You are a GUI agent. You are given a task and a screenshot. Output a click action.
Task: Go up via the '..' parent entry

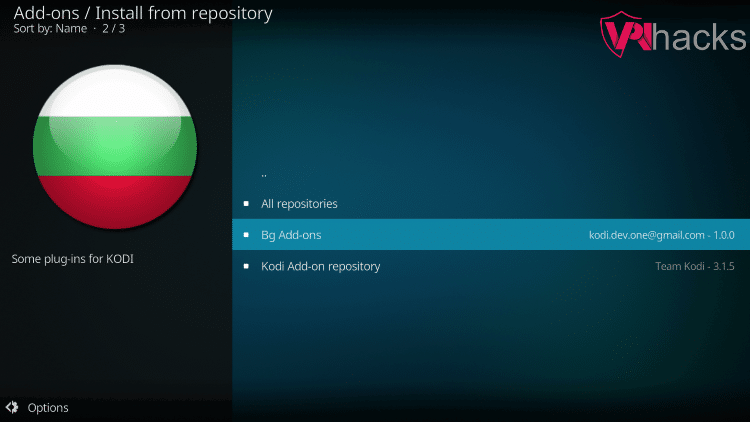[x=264, y=174]
